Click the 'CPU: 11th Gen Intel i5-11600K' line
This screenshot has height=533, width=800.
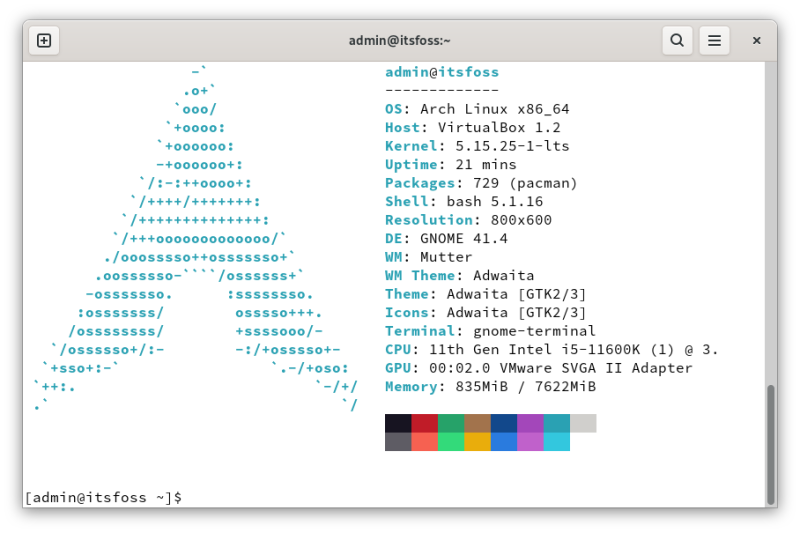point(552,349)
